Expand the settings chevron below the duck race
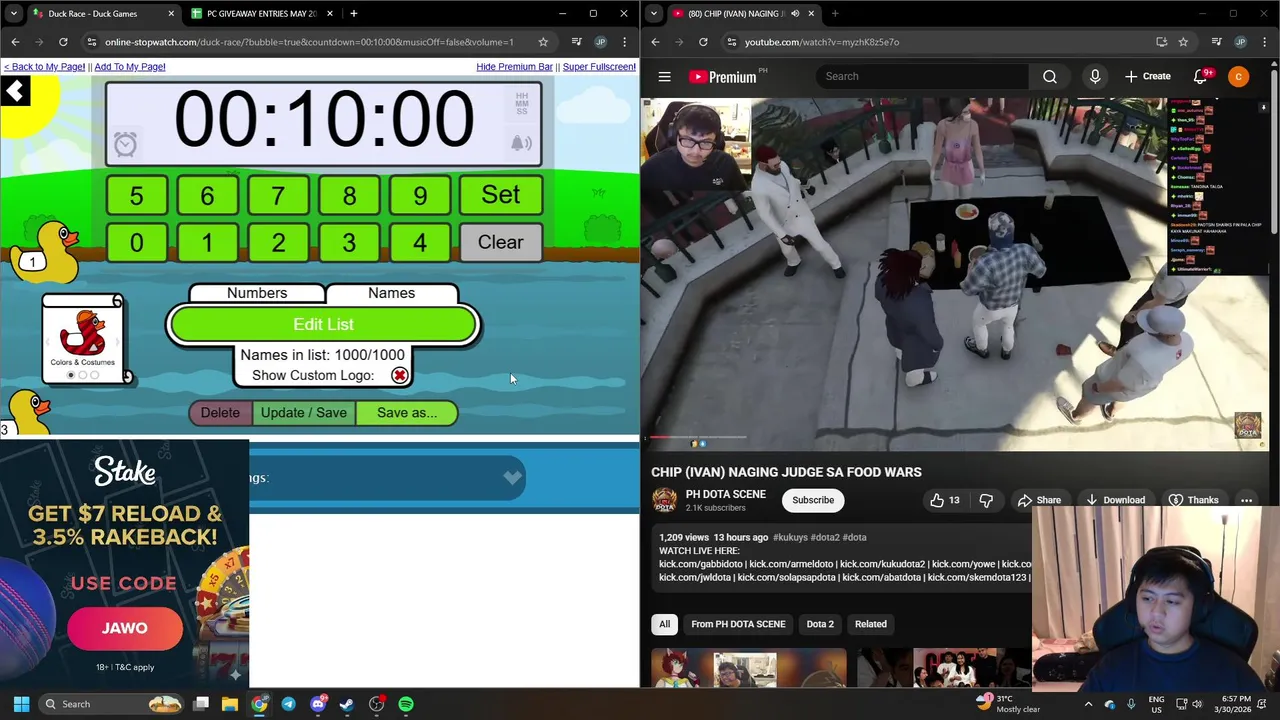The height and width of the screenshot is (720, 1280). pos(512,477)
